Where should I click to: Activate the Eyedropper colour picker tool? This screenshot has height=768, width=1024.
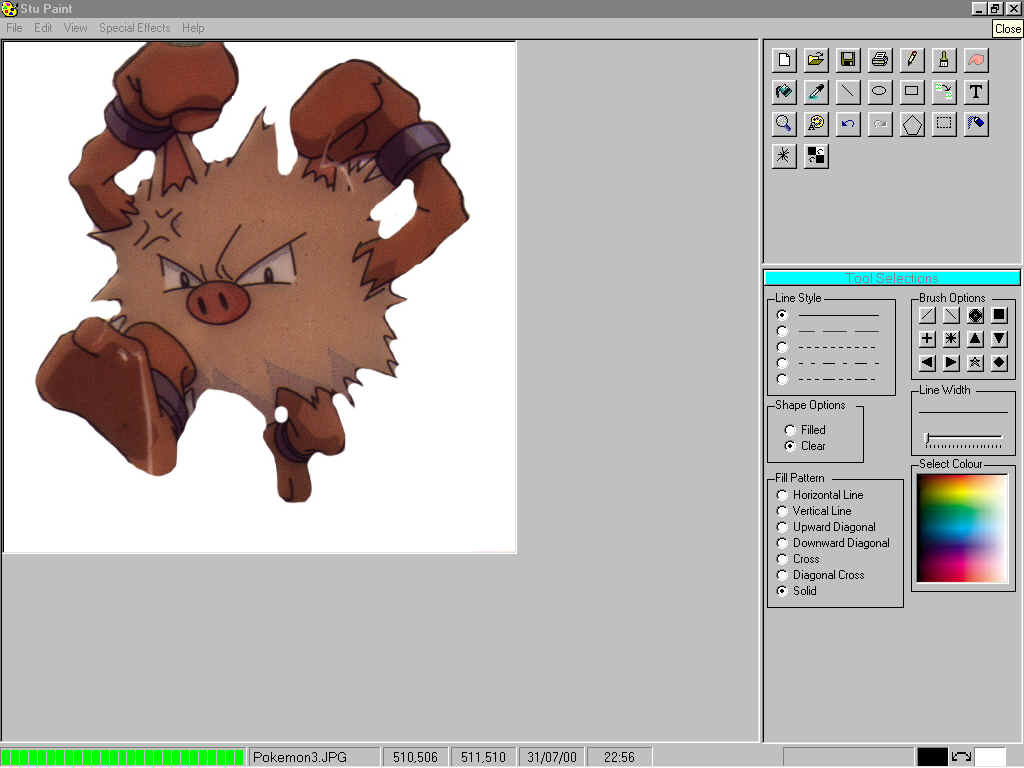click(x=816, y=92)
